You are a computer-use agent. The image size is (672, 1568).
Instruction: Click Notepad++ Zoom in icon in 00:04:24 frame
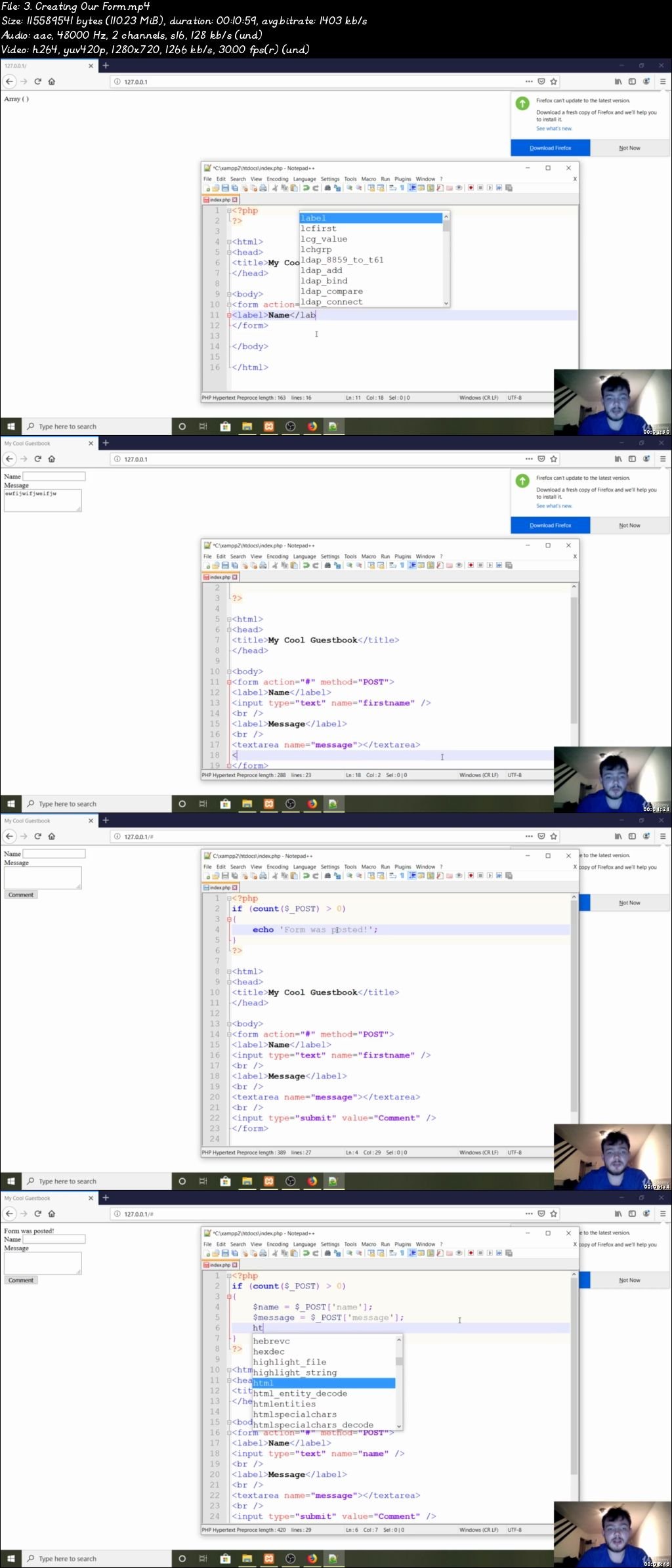point(349,565)
